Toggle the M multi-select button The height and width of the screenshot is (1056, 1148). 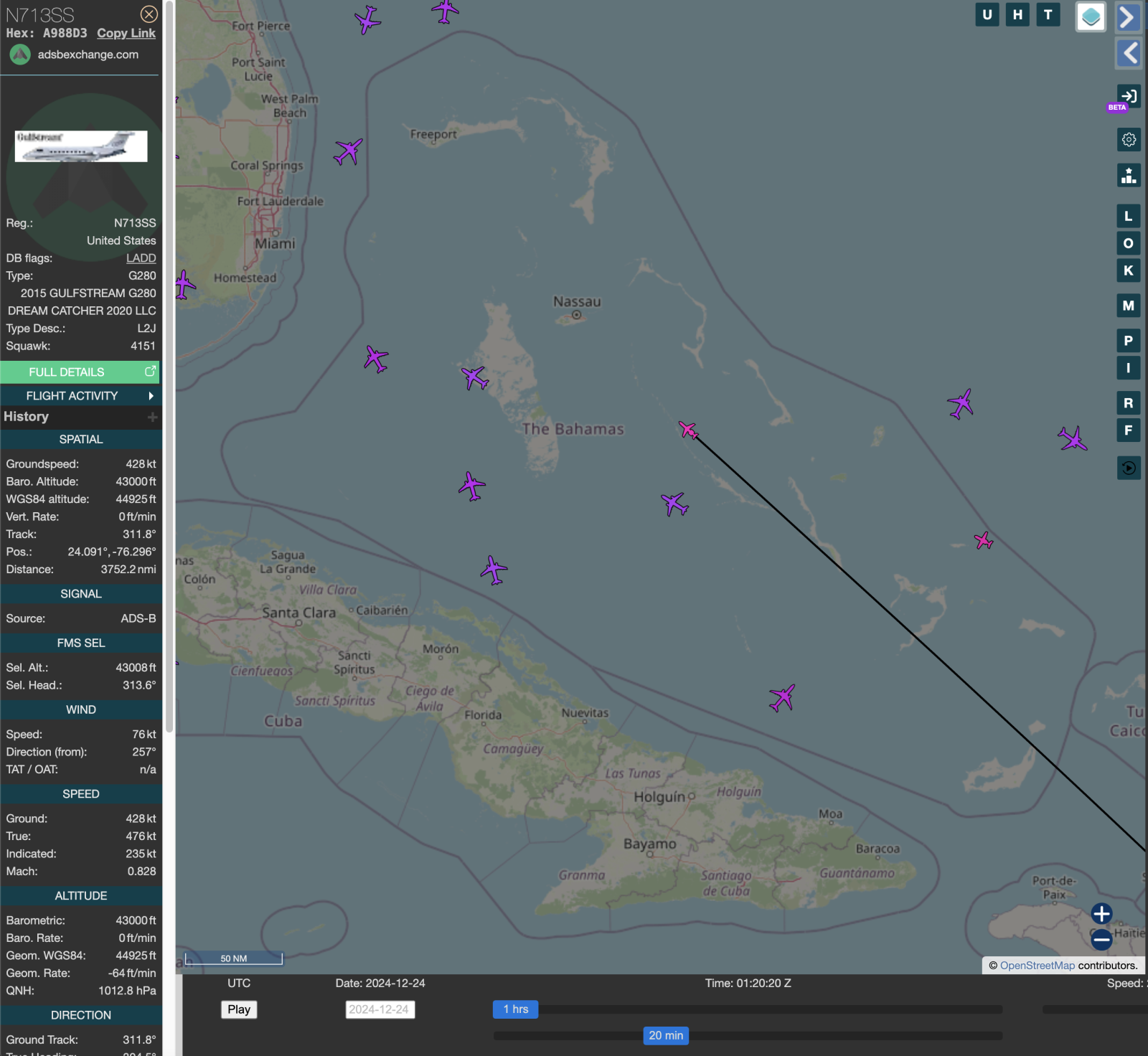coord(1129,306)
